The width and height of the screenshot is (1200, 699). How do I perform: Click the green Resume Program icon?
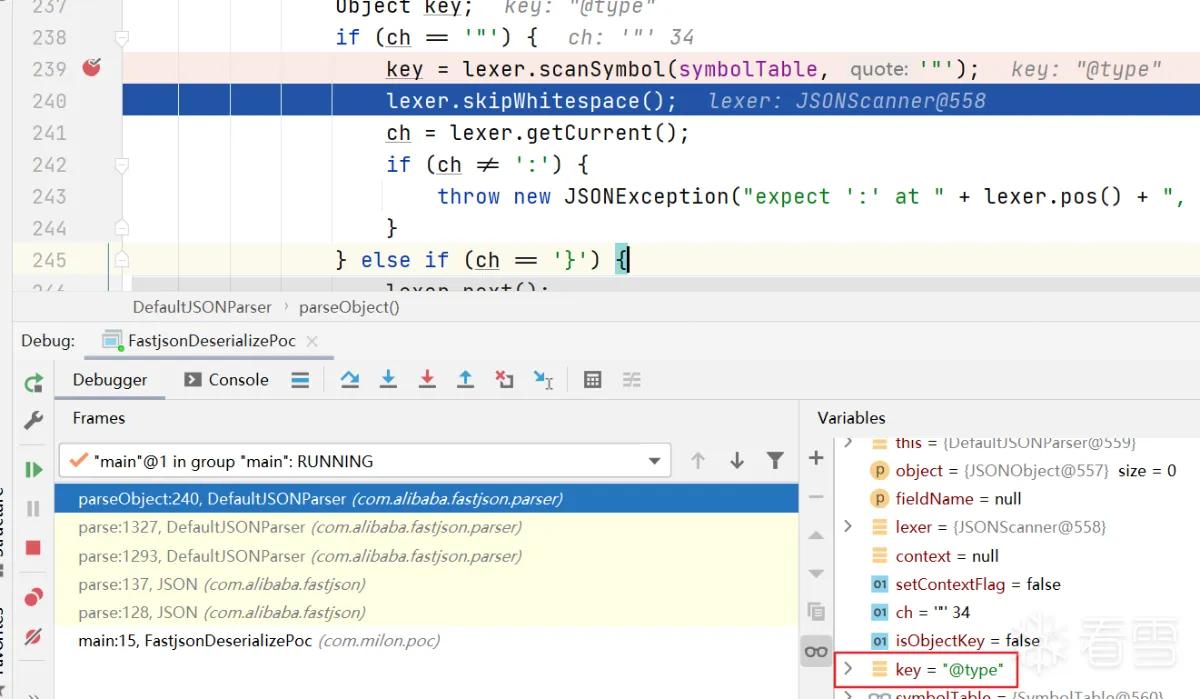tap(33, 469)
